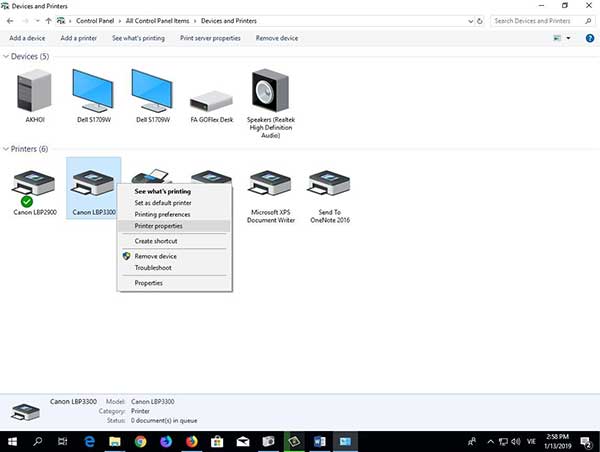This screenshot has width=600, height=452.
Task: Open the help question mark icon
Action: (590, 38)
